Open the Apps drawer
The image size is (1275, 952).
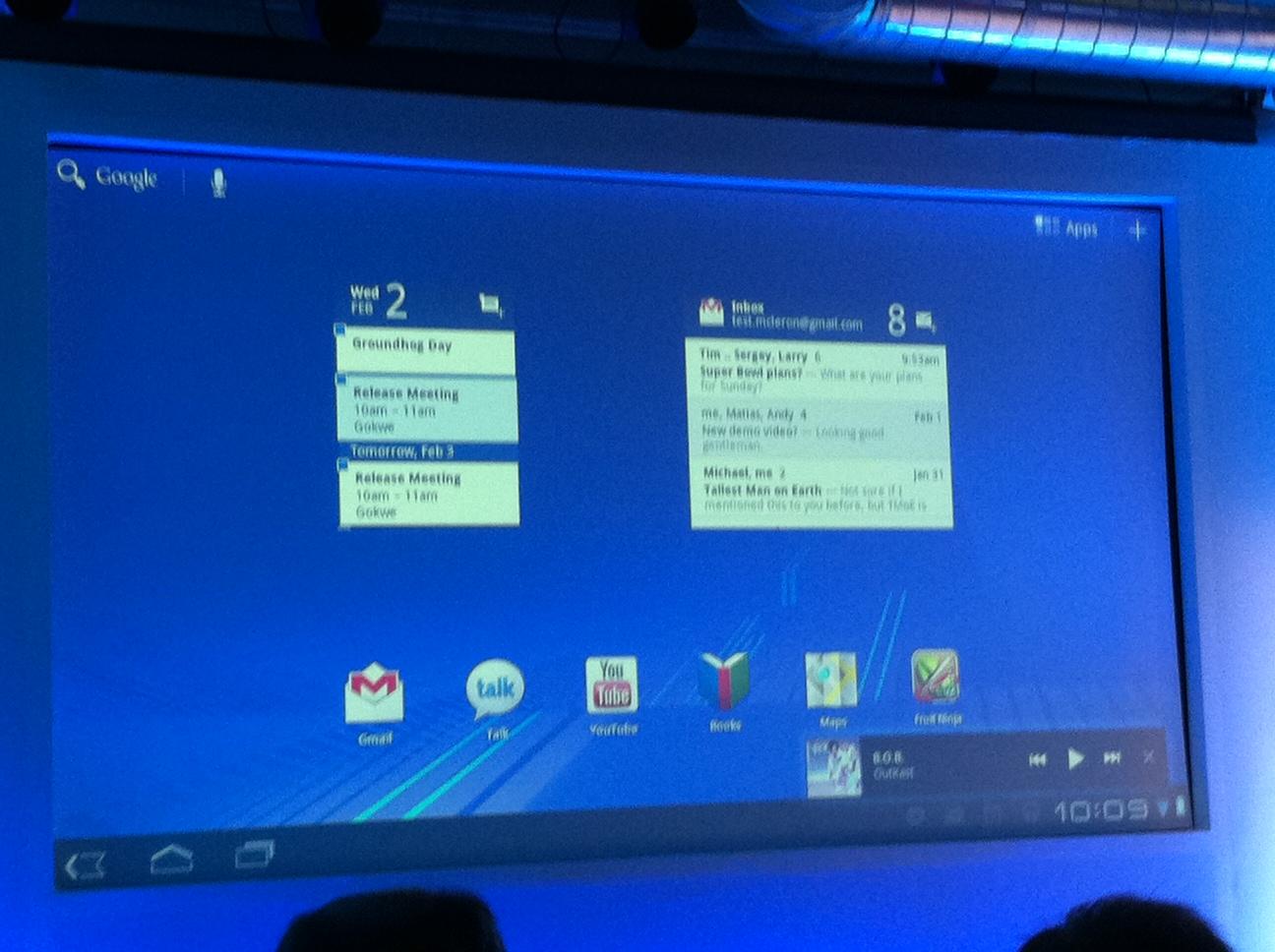(1066, 228)
